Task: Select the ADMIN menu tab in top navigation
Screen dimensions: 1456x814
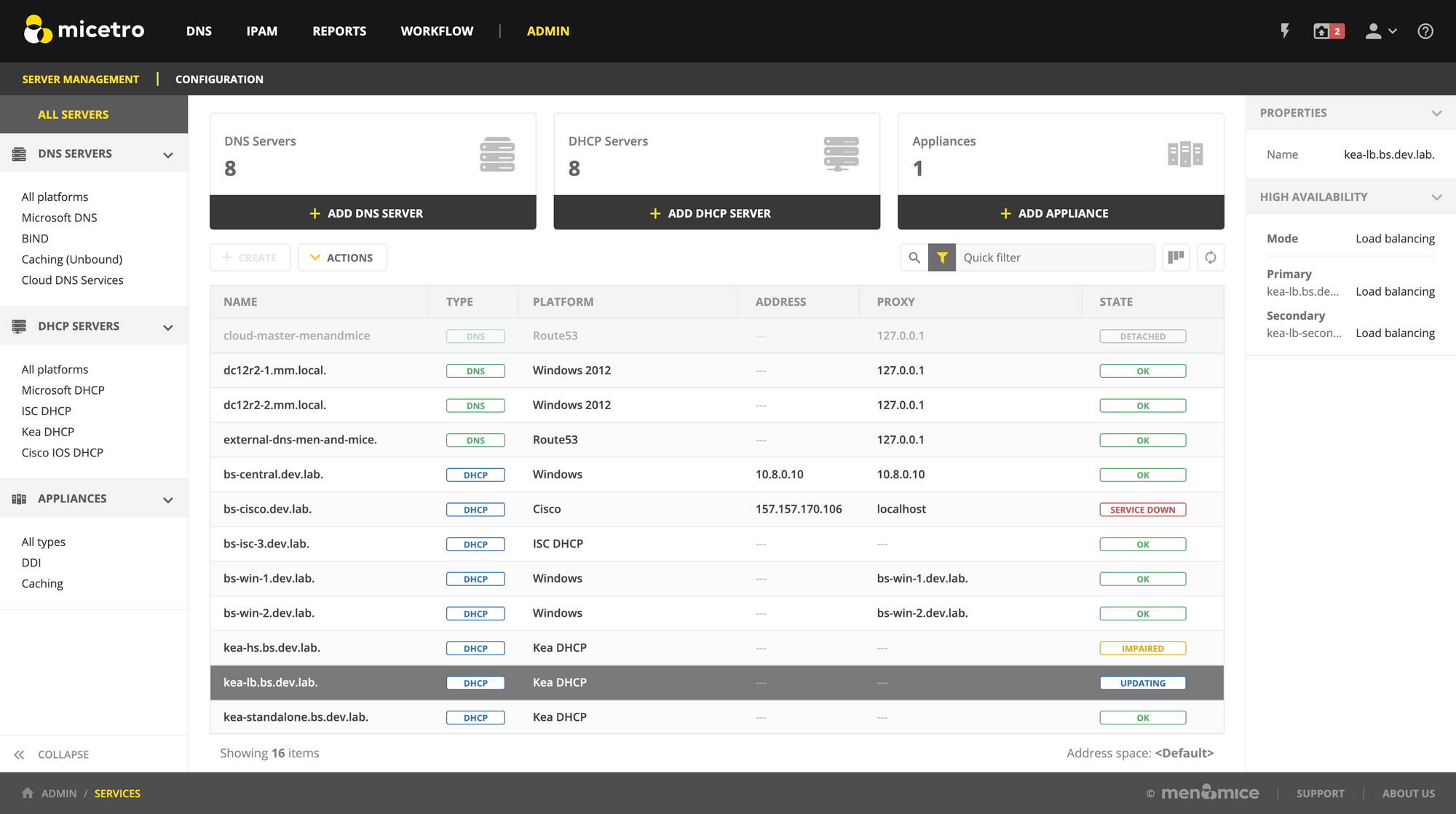Action: (x=548, y=30)
